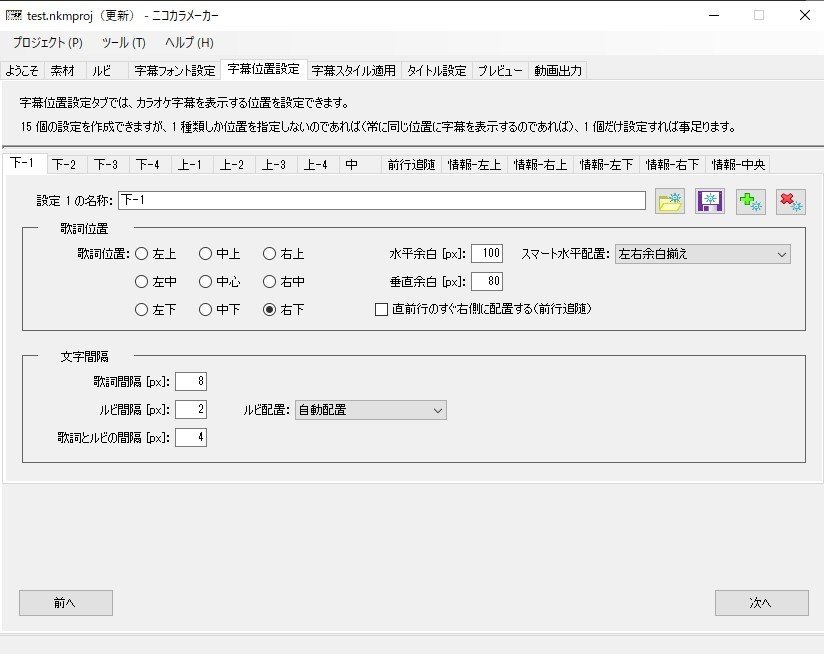Select the 上-1 position setting tab
The image size is (824, 654).
click(190, 165)
